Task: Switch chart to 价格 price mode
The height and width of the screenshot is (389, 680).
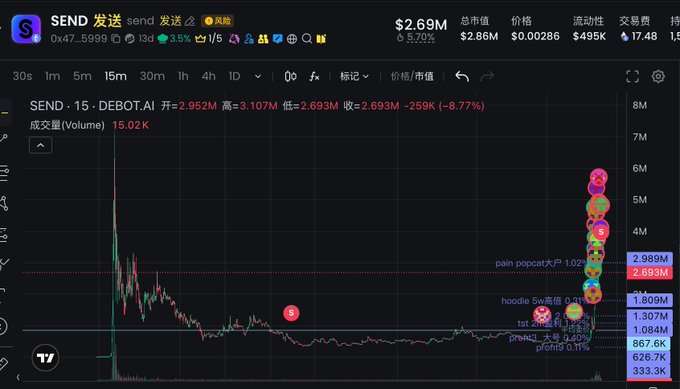Action: (399, 76)
